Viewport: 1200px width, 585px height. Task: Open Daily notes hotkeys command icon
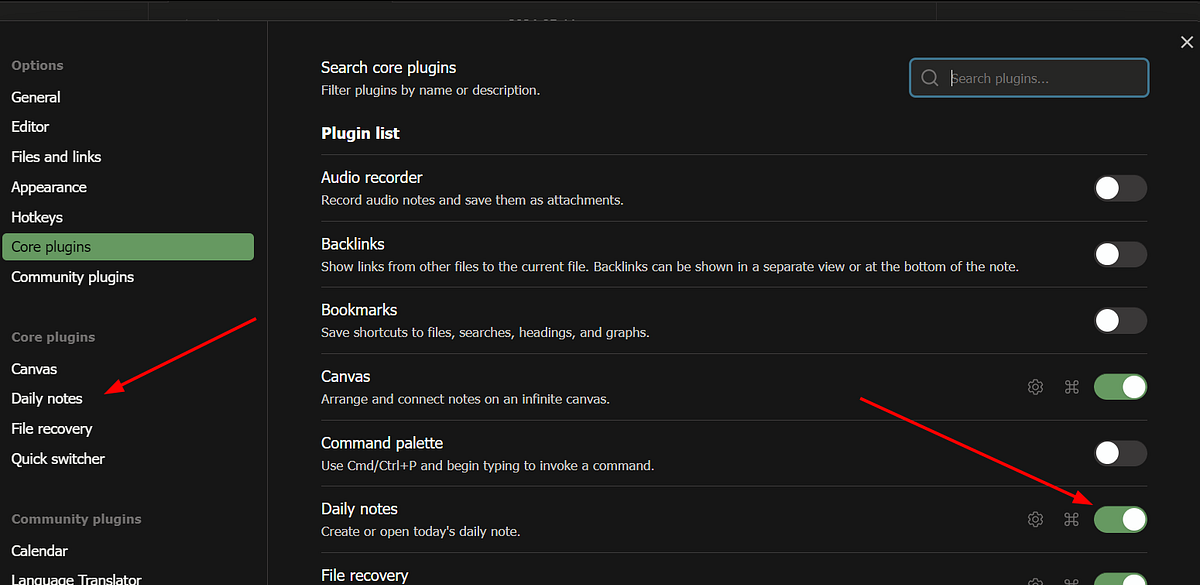[1071, 519]
